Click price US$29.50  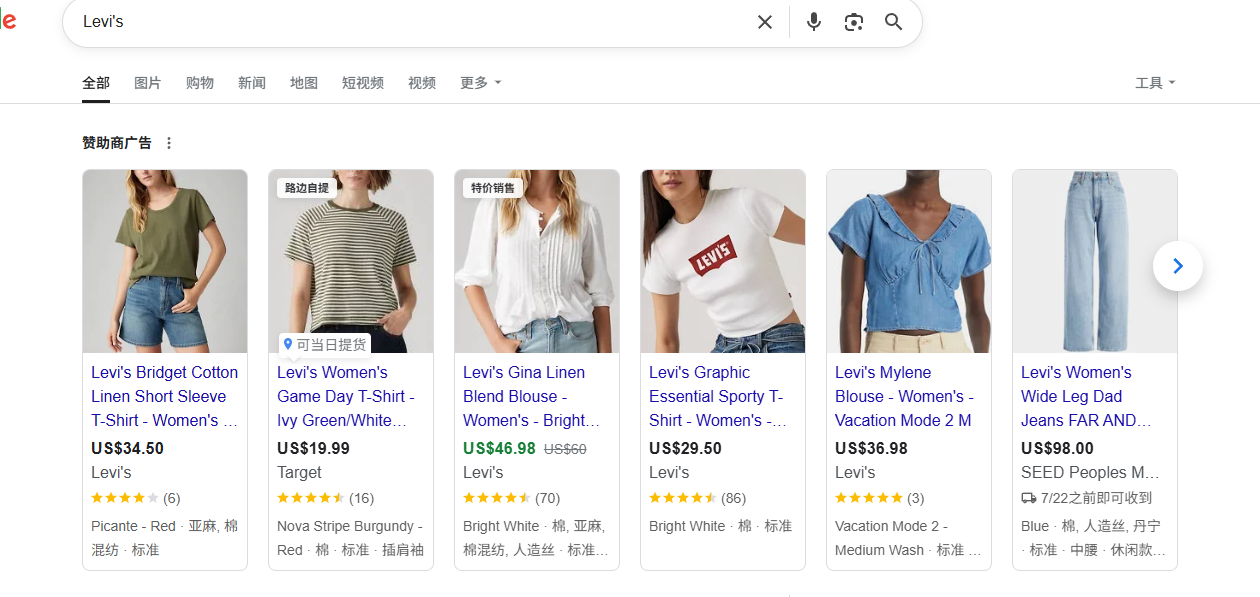point(685,448)
